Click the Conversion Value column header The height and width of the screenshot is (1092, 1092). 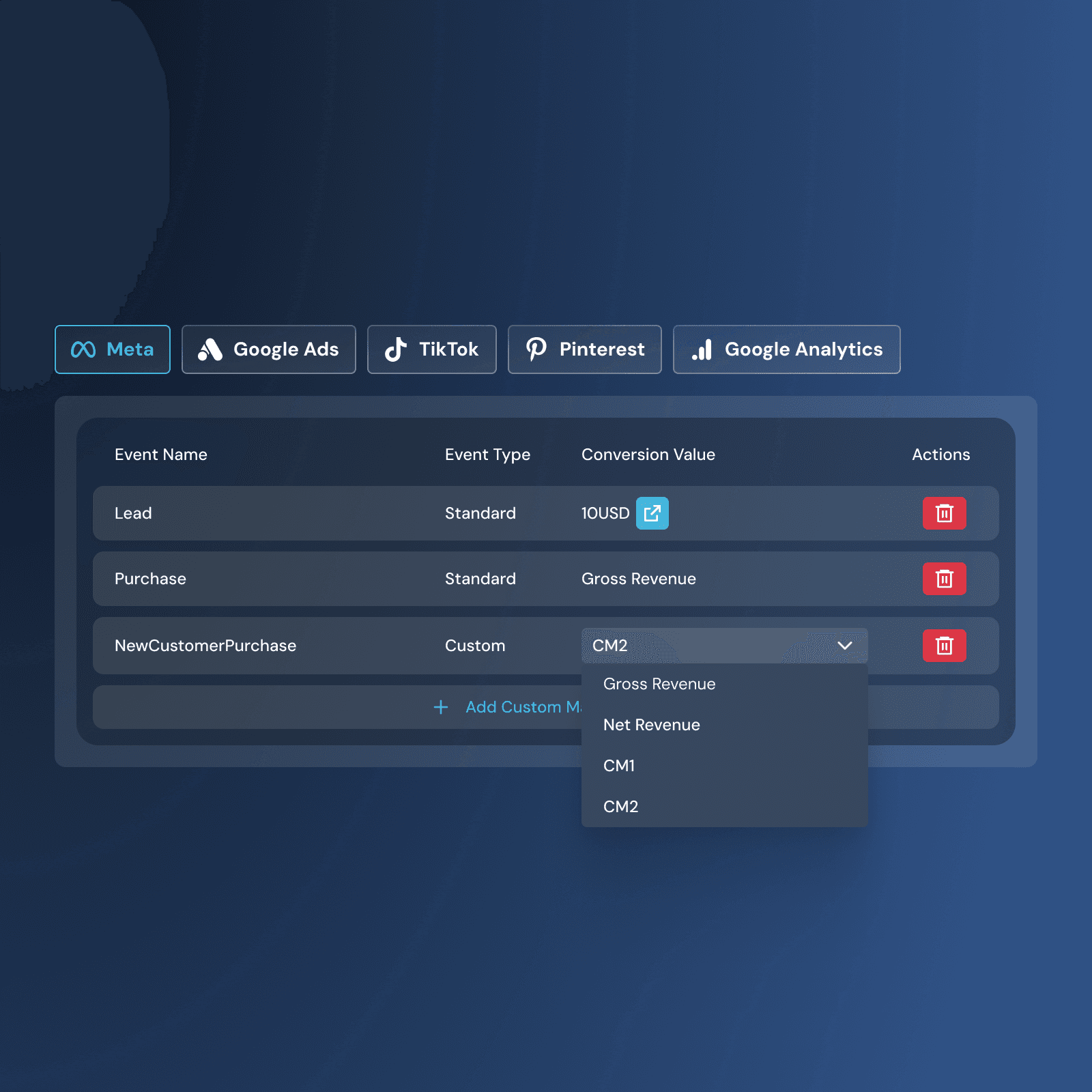pyautogui.click(x=648, y=455)
